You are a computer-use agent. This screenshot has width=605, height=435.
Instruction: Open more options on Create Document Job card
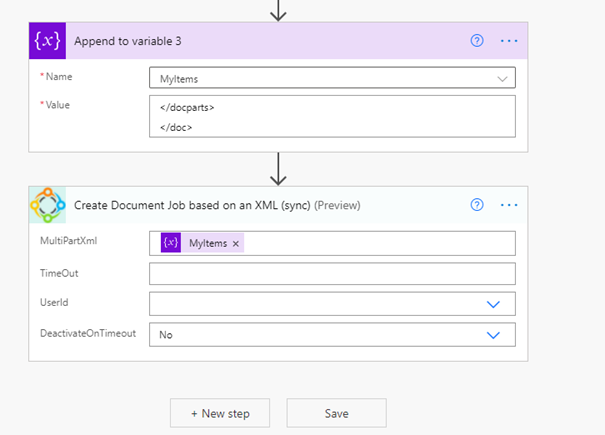coord(510,205)
